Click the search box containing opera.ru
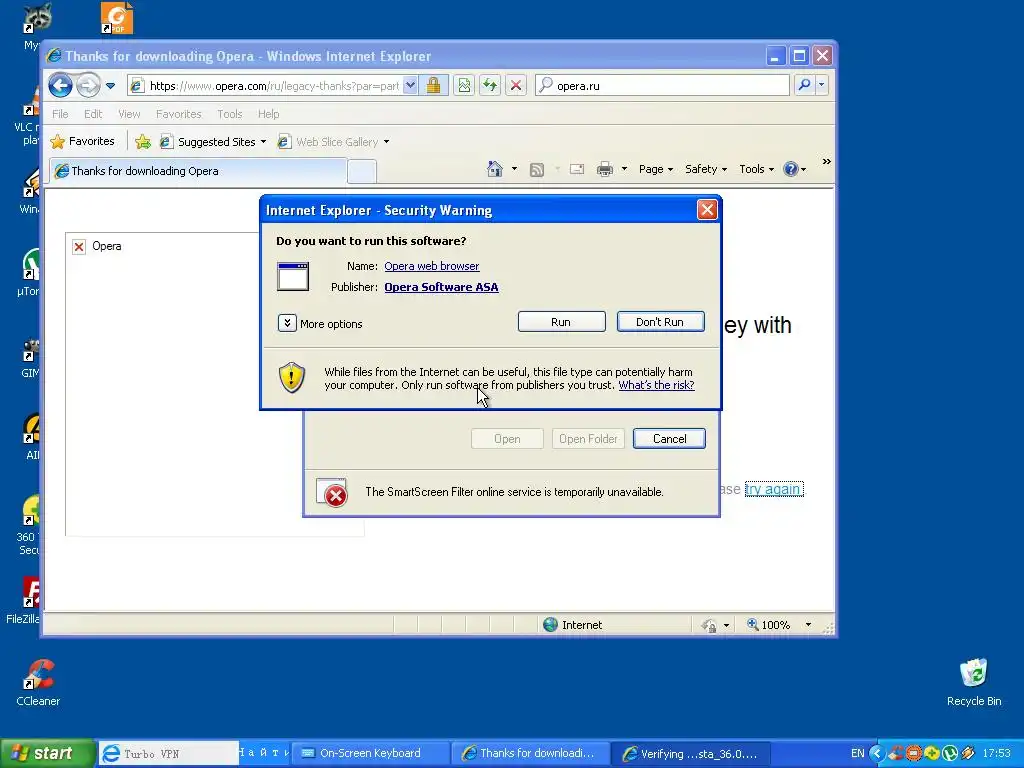Image resolution: width=1024 pixels, height=768 pixels. (x=663, y=85)
